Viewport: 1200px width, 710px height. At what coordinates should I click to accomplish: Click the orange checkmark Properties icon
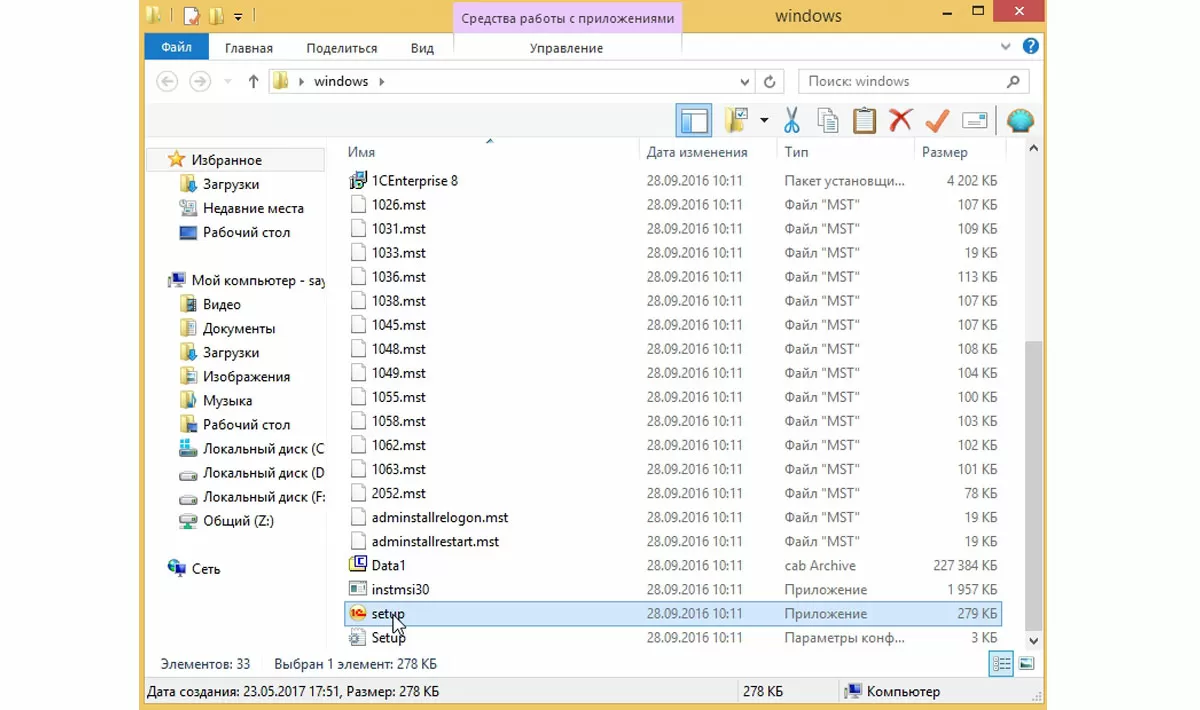point(937,121)
